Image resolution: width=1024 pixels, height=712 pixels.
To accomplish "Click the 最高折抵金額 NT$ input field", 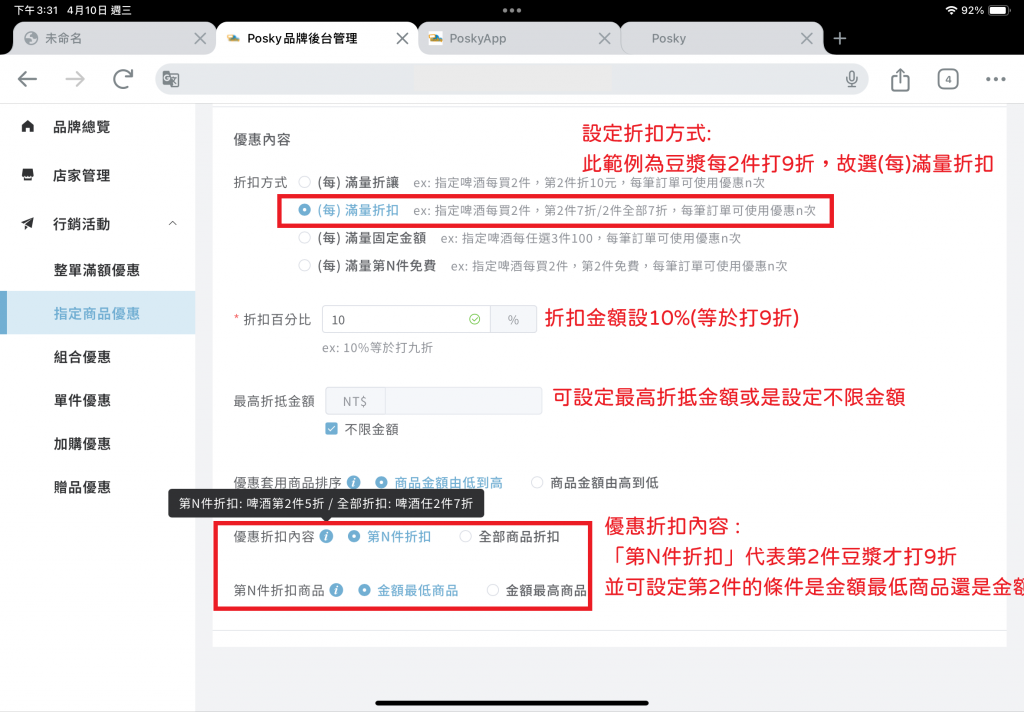I will point(463,401).
